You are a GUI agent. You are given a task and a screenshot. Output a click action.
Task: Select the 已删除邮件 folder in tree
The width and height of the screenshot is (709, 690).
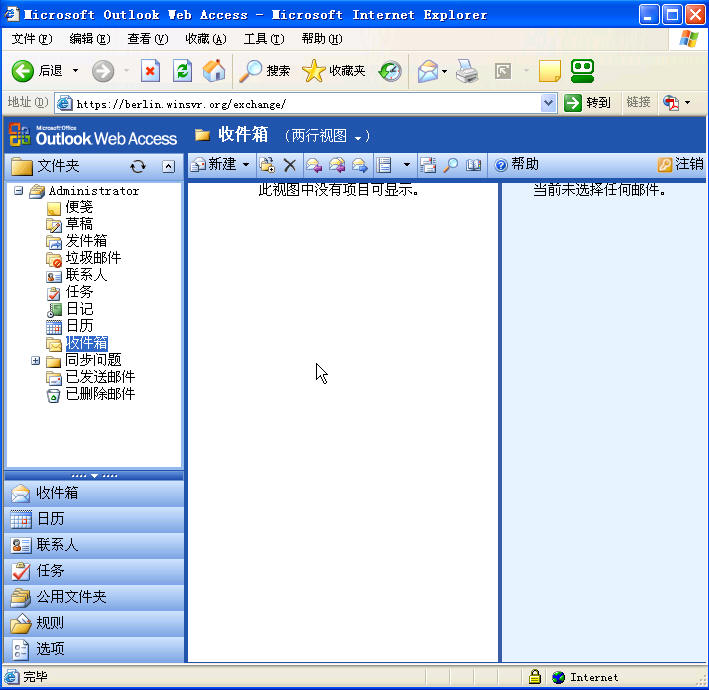99,394
